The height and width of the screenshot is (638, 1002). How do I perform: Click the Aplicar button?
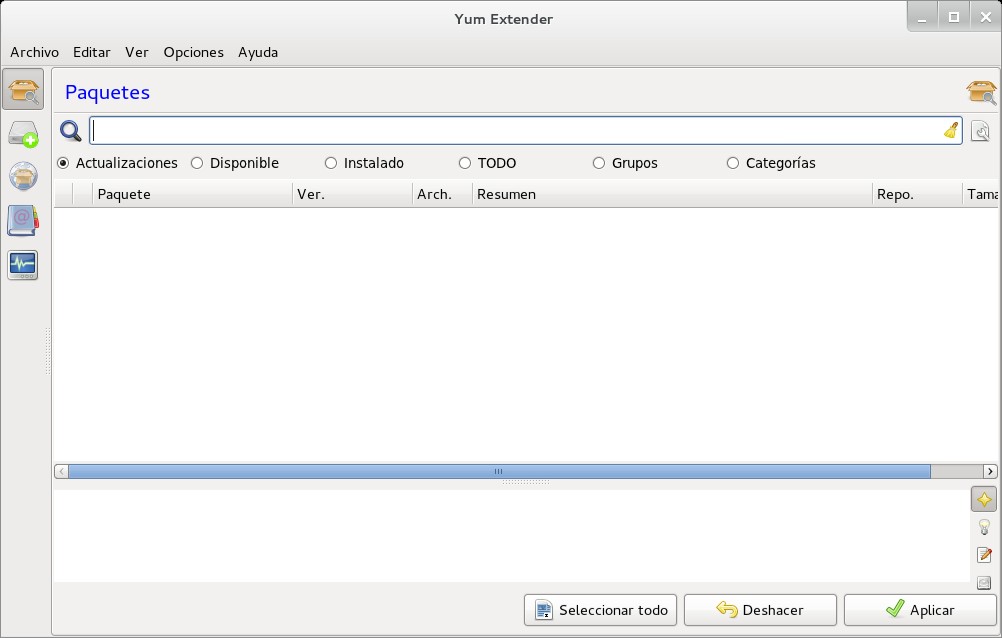point(920,610)
